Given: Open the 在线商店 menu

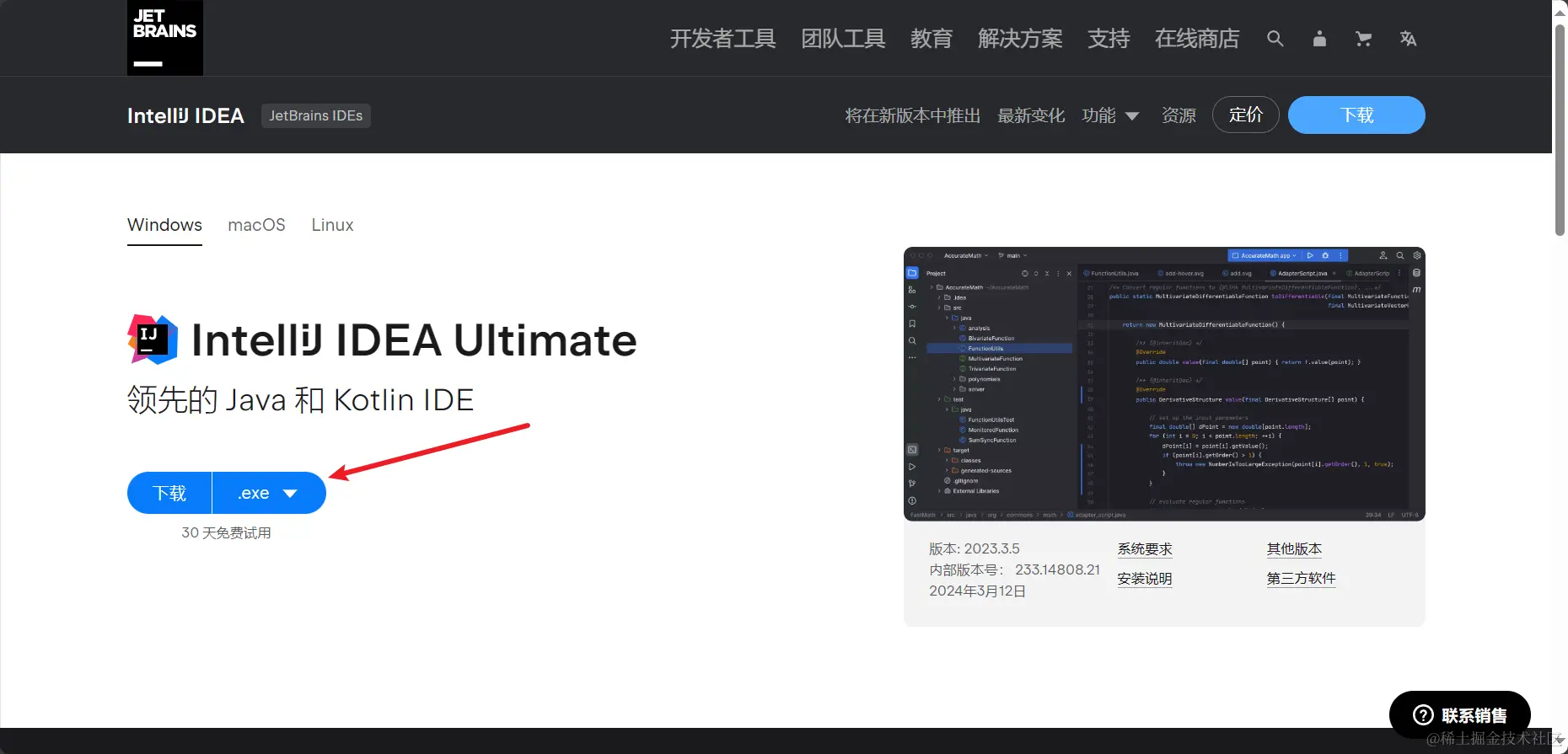Looking at the screenshot, I should 1197,39.
